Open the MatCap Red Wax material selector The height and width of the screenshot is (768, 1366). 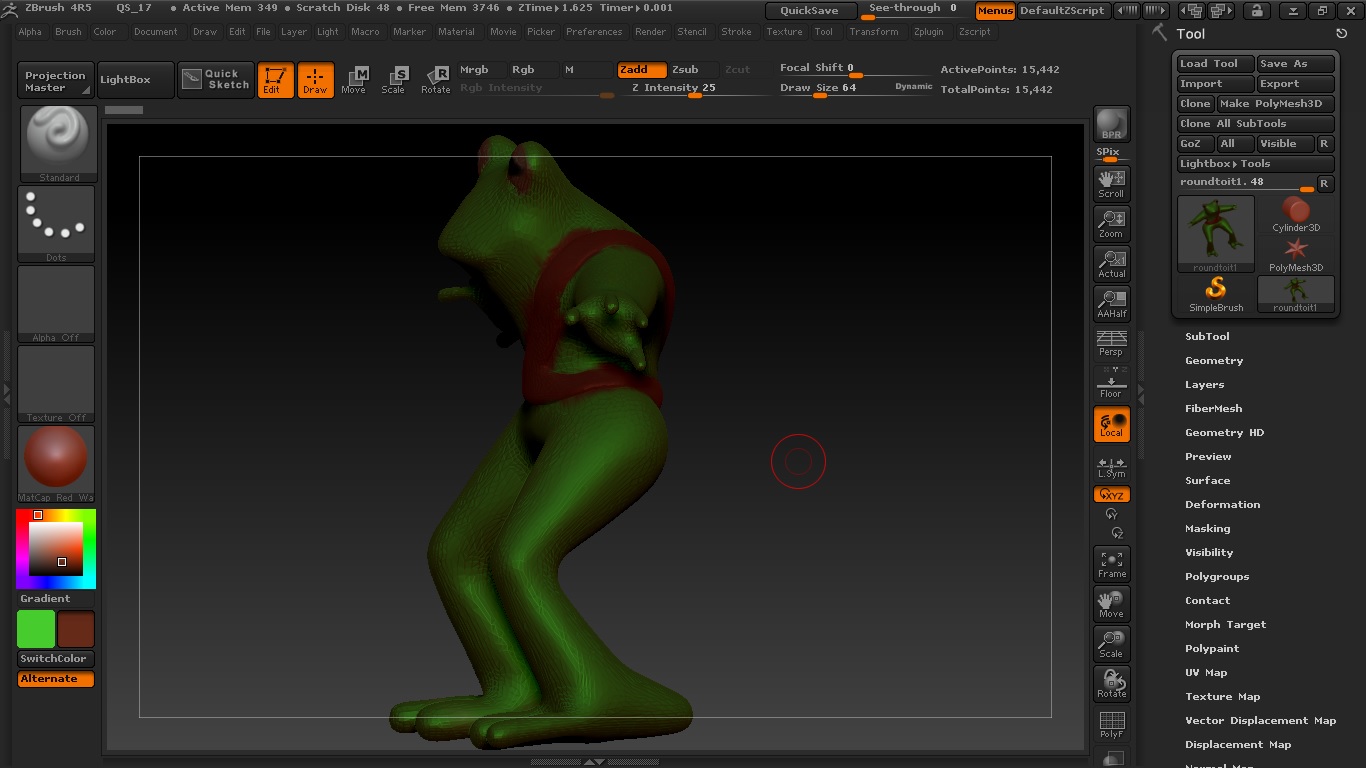tap(56, 464)
